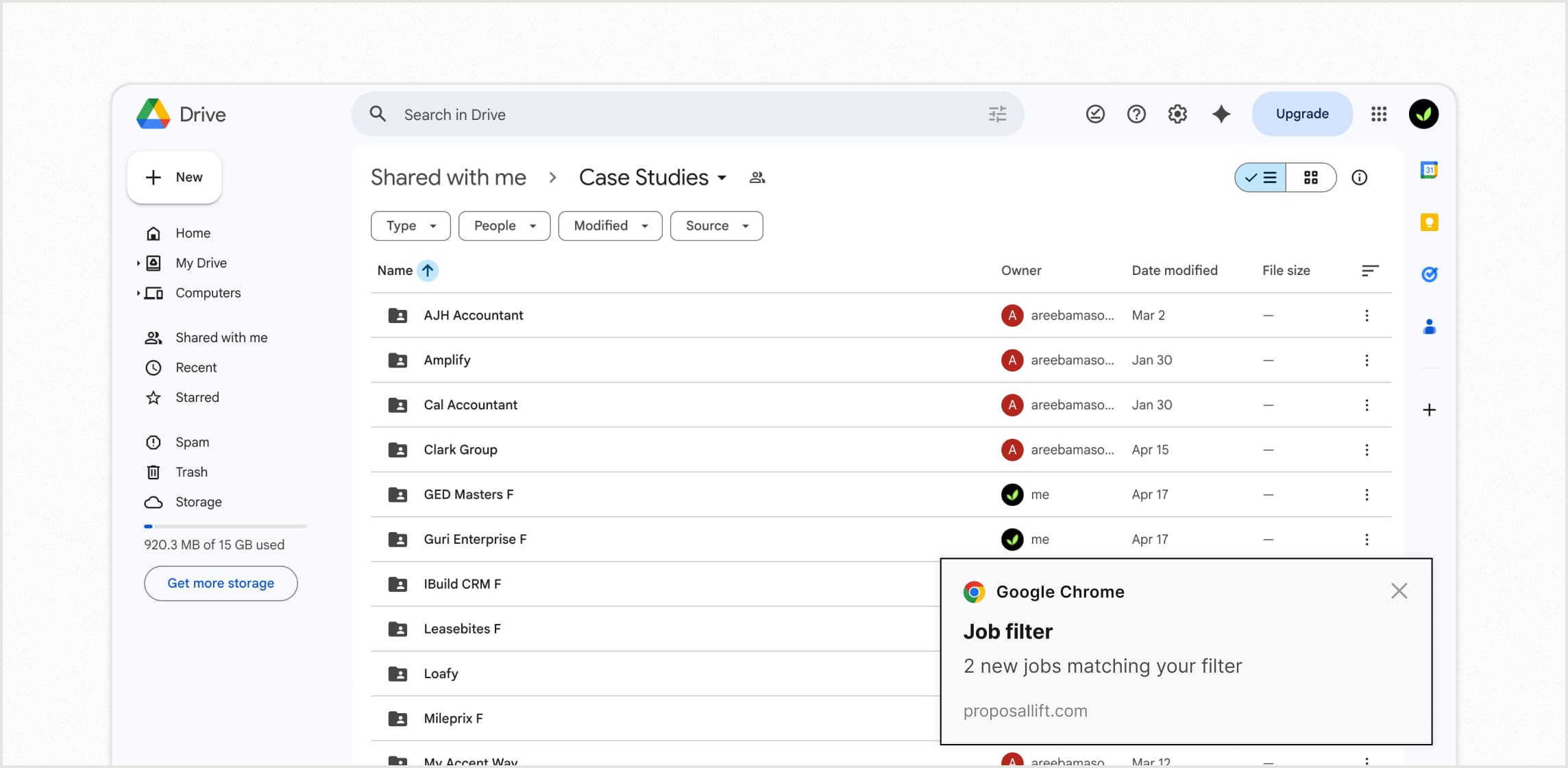Viewport: 1568px width, 768px height.
Task: Open the Contacts side panel icon
Action: tap(1429, 326)
